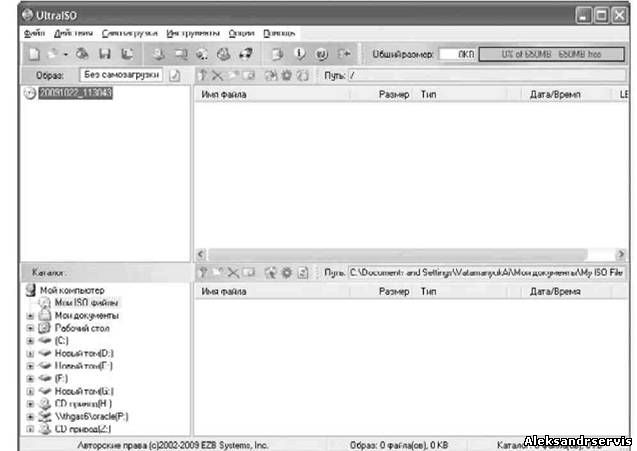Viewport: 637px width, 451px height.
Task: Click the icon left of the gear in image toolbar
Action: pyautogui.click(x=271, y=75)
